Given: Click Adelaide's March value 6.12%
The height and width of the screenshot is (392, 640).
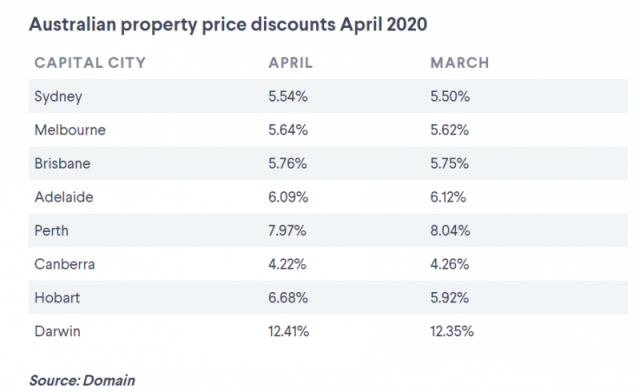Looking at the screenshot, I should 448,197.
